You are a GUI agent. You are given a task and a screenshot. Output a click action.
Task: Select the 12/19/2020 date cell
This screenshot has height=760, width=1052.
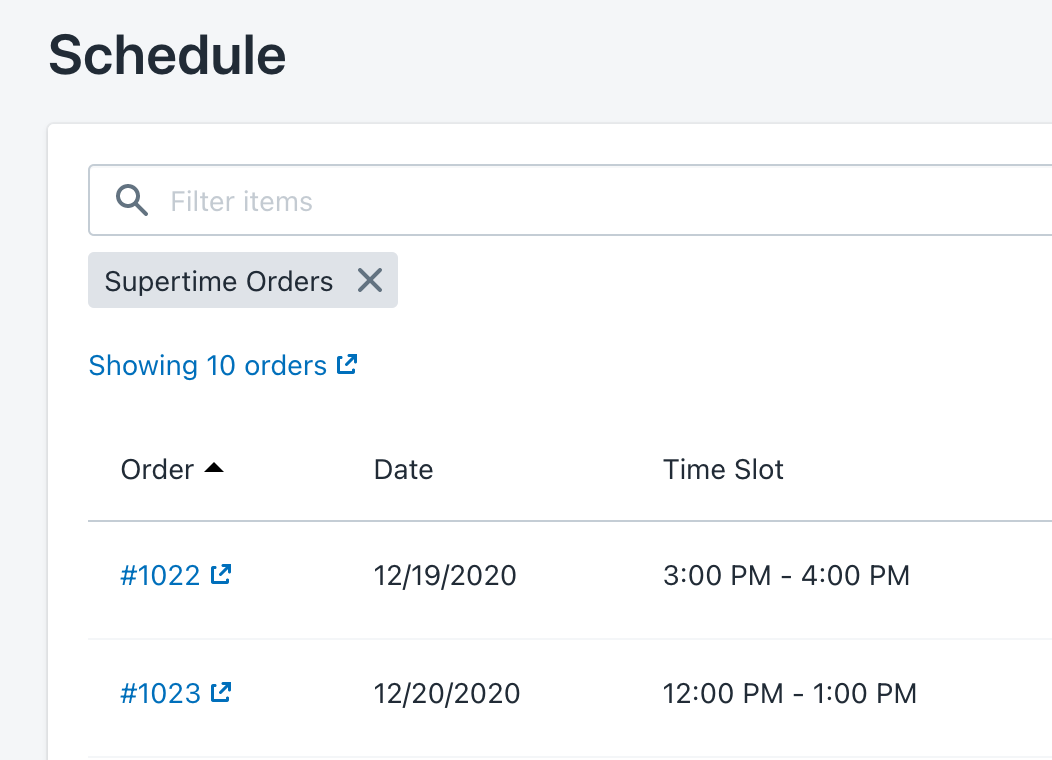(445, 576)
